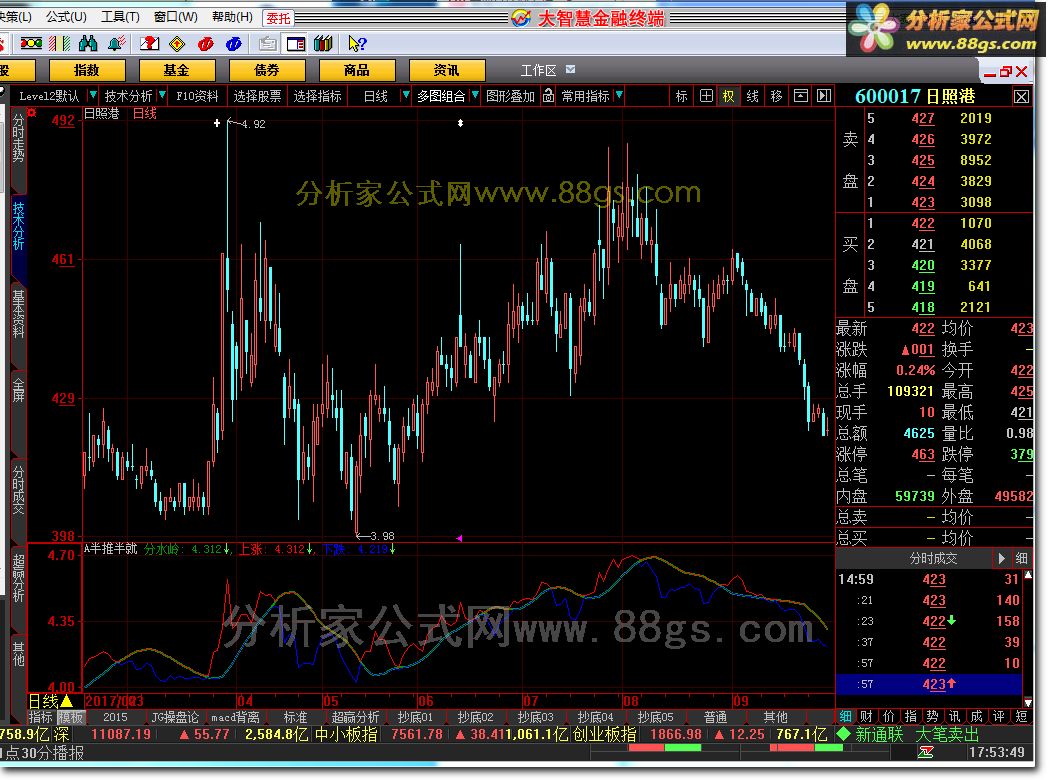Click F10资料 in the chart toolbar
Viewport: 1048px width, 780px height.
[197, 96]
